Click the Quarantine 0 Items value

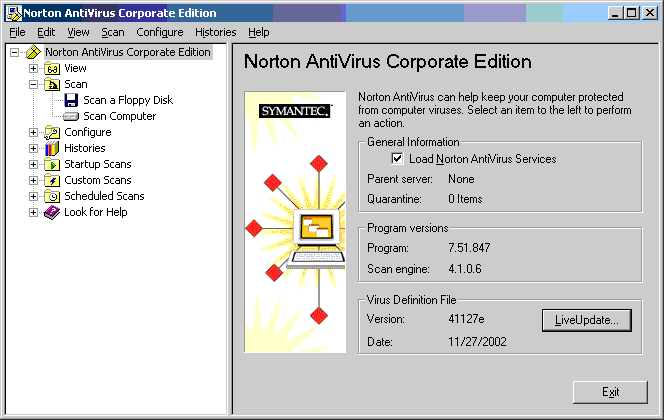(465, 199)
